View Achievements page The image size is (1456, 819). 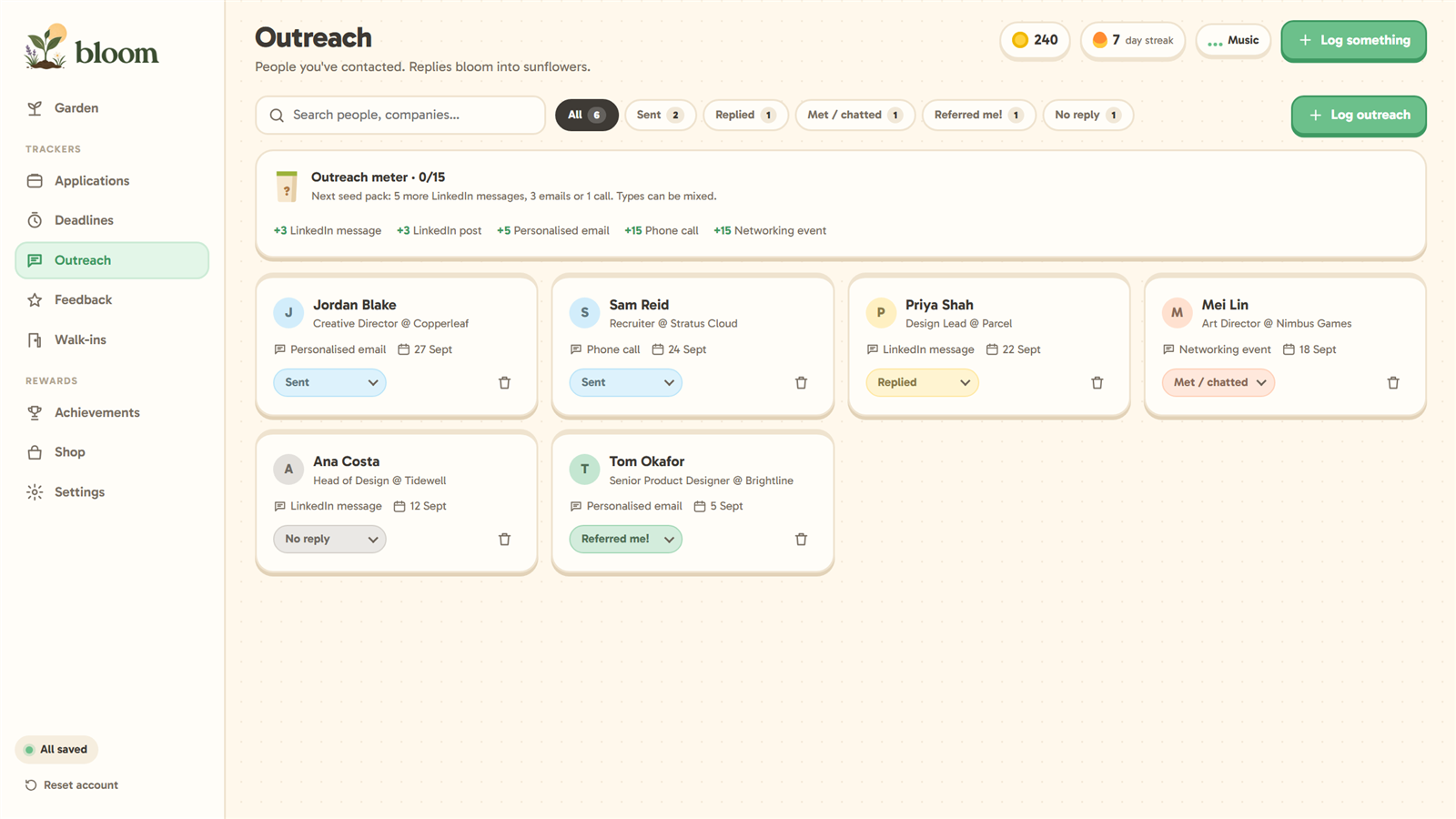pos(112,412)
